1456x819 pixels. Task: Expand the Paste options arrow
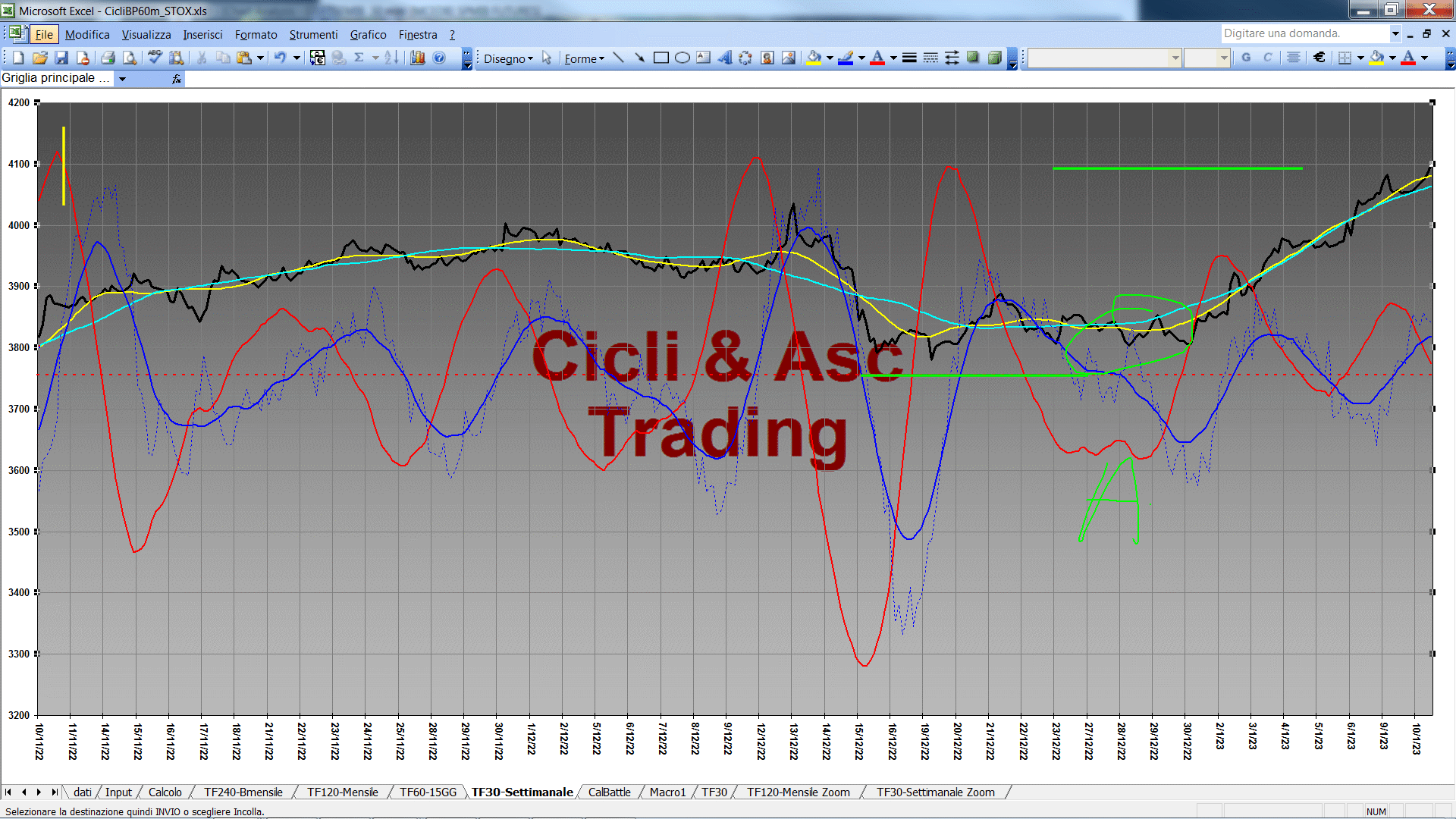click(260, 58)
